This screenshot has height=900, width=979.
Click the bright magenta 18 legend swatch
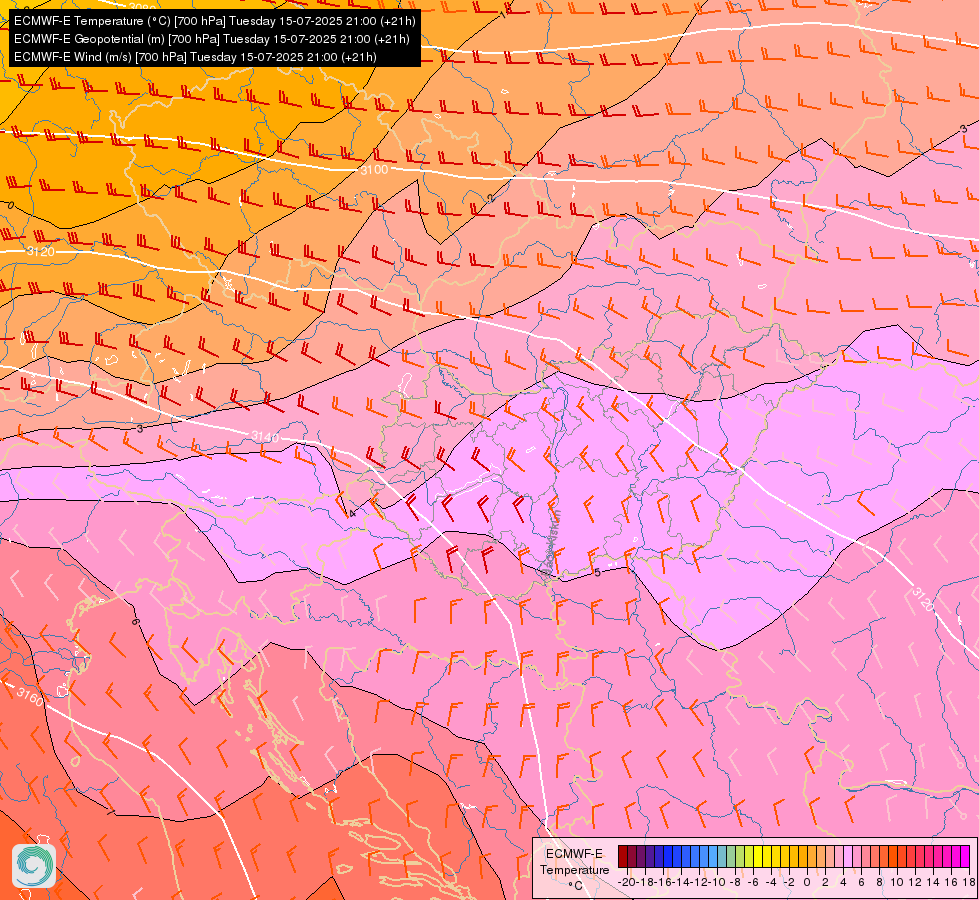click(x=965, y=856)
